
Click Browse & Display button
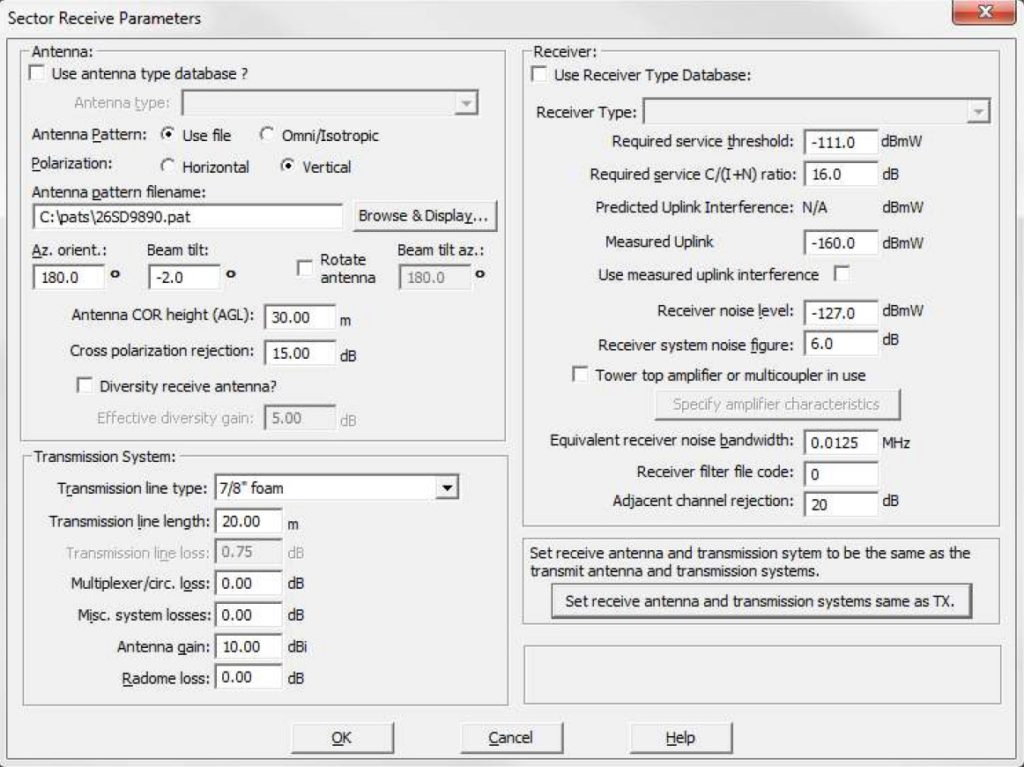(424, 215)
